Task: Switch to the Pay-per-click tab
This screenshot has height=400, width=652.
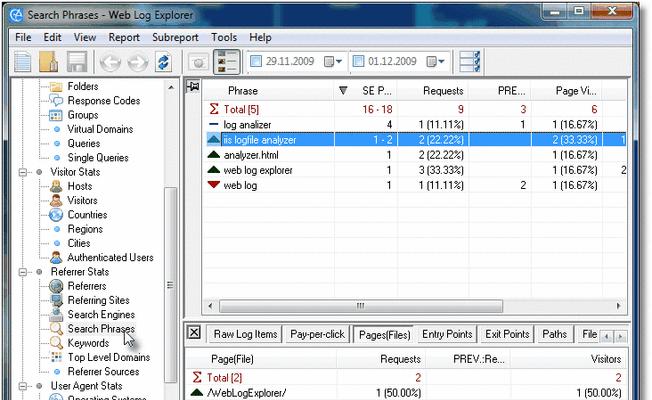Action: click(317, 334)
